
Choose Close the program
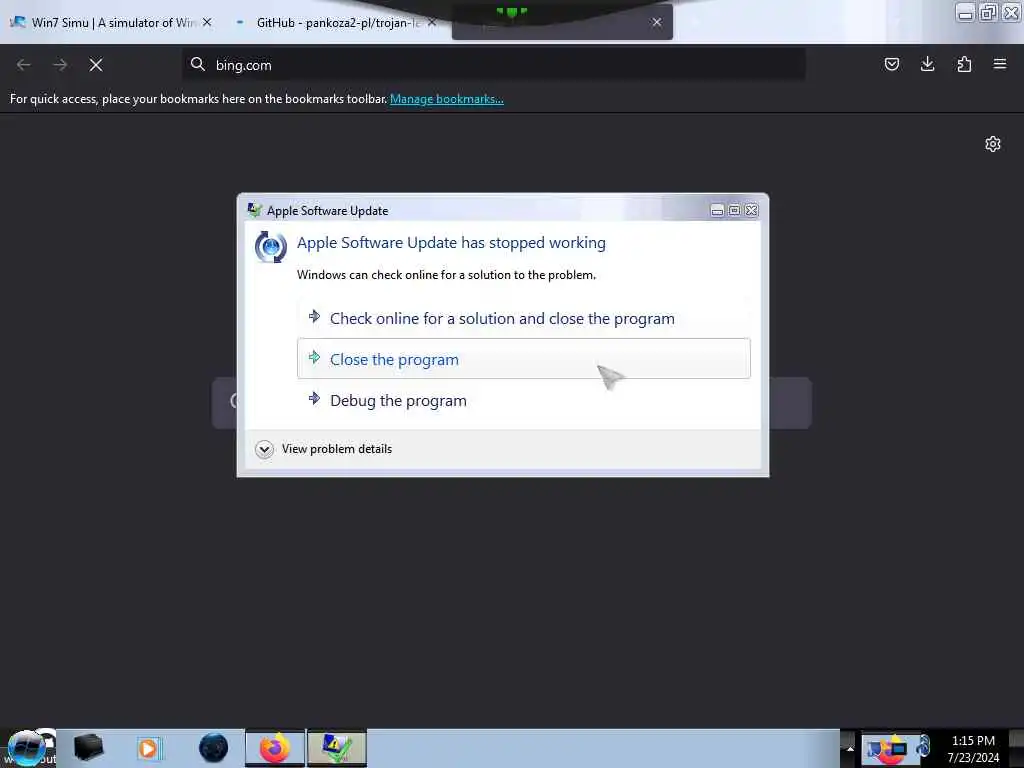coord(524,359)
